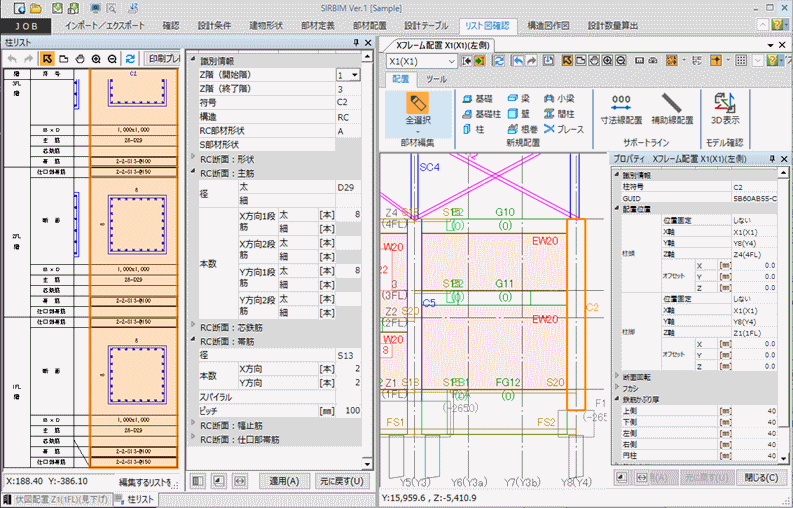The image size is (793, 508).
Task: Zoom in on the 柱リスト panel toolbar
Action: 96,60
